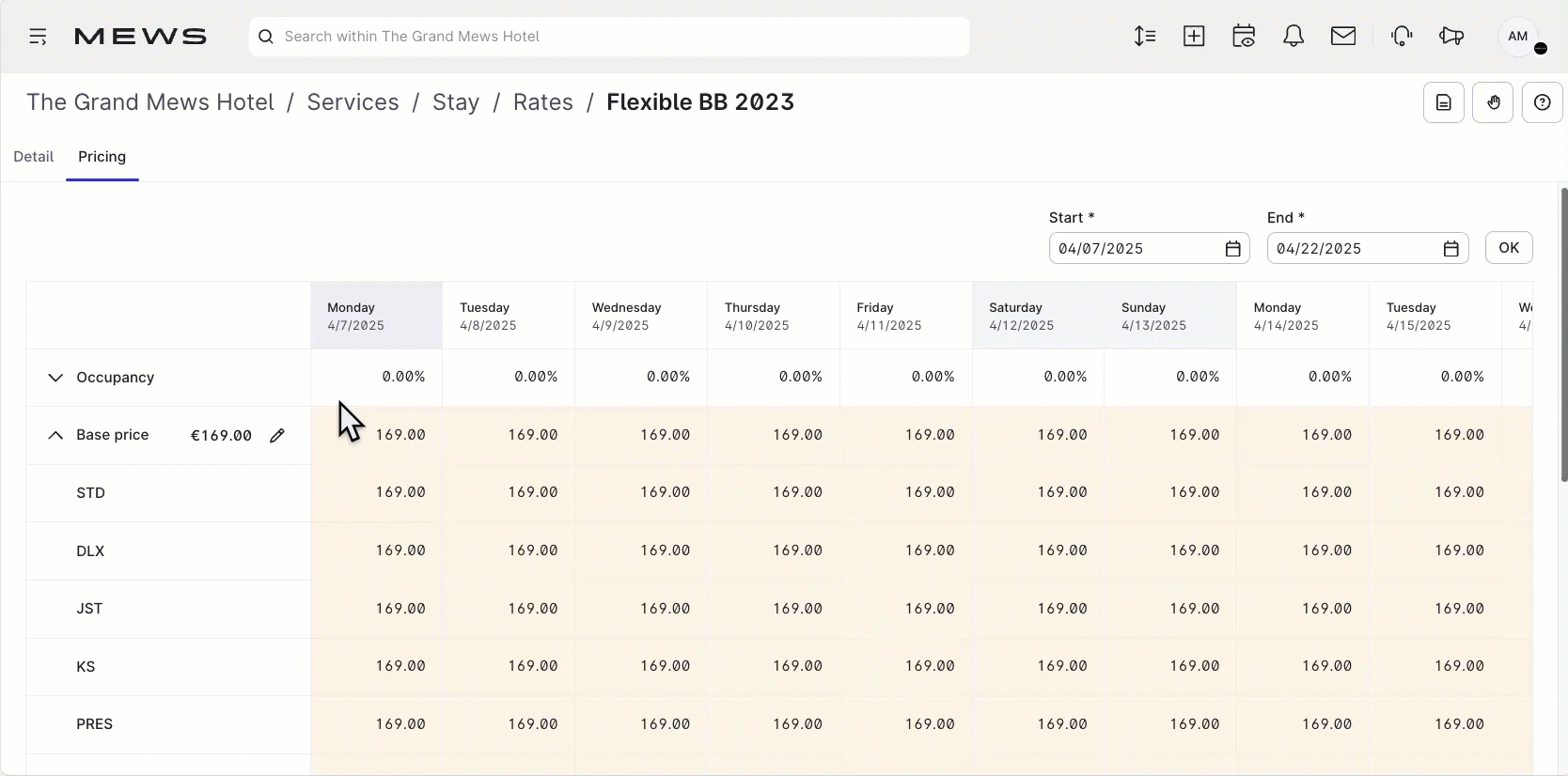Select the Pricing tab

(x=102, y=157)
